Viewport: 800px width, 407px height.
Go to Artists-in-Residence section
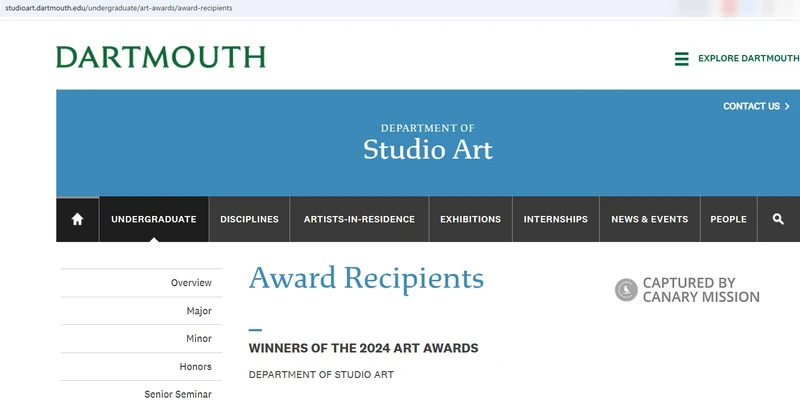click(x=359, y=219)
